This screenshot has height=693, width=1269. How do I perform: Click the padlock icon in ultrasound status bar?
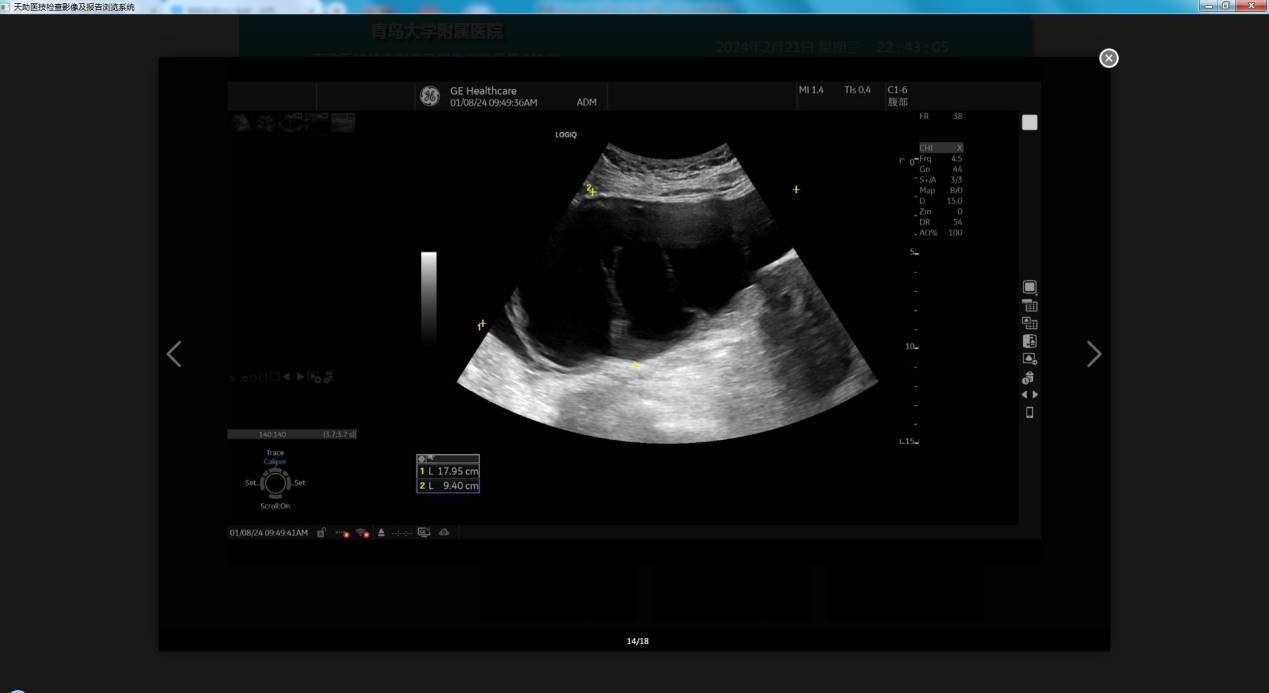click(321, 533)
